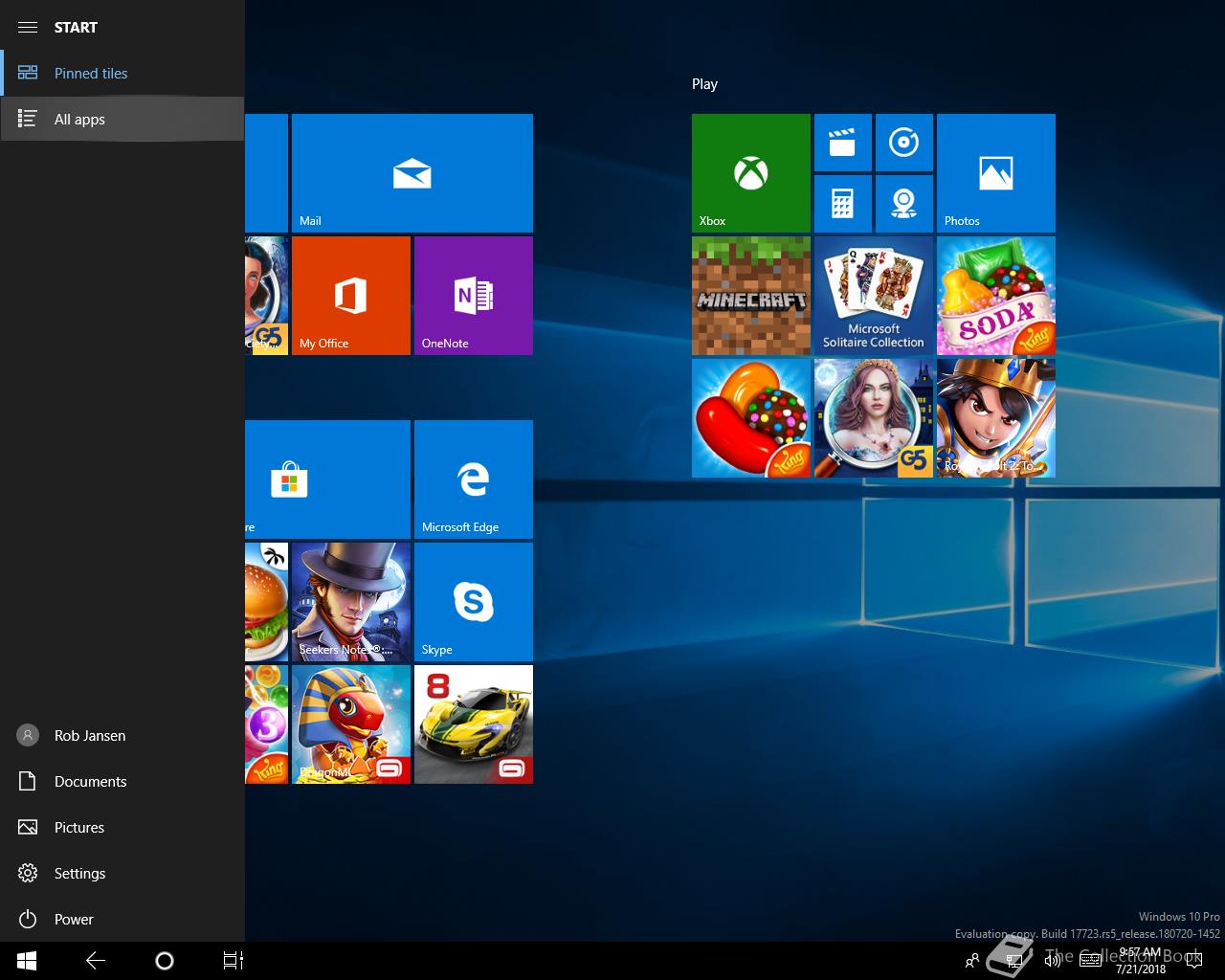Open the Power options
1225x980 pixels.
[122, 919]
